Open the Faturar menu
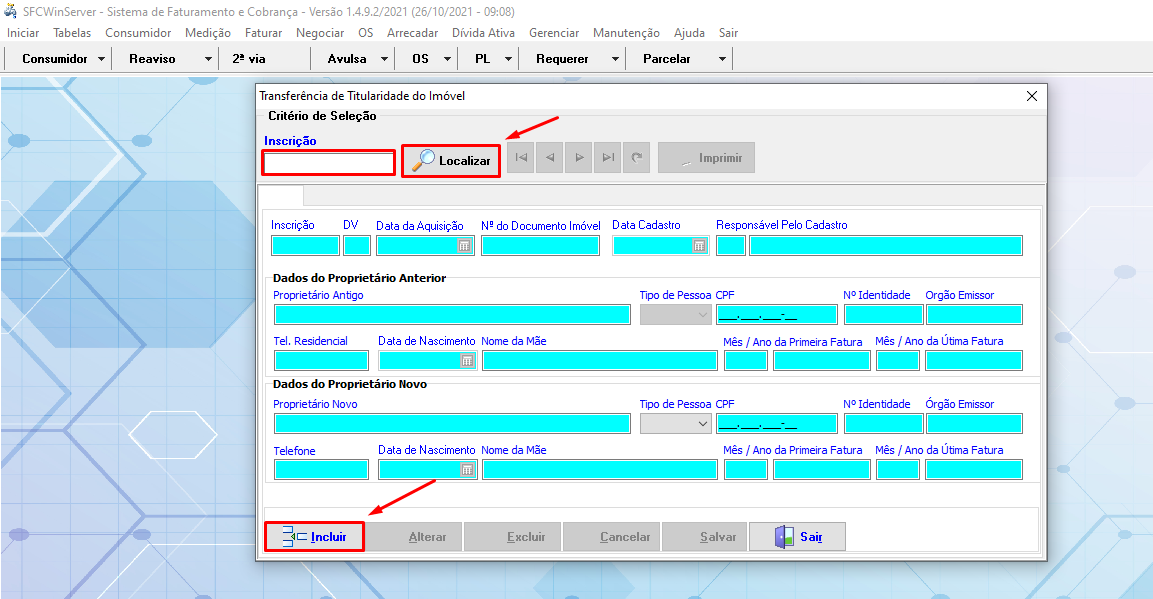 tap(263, 33)
